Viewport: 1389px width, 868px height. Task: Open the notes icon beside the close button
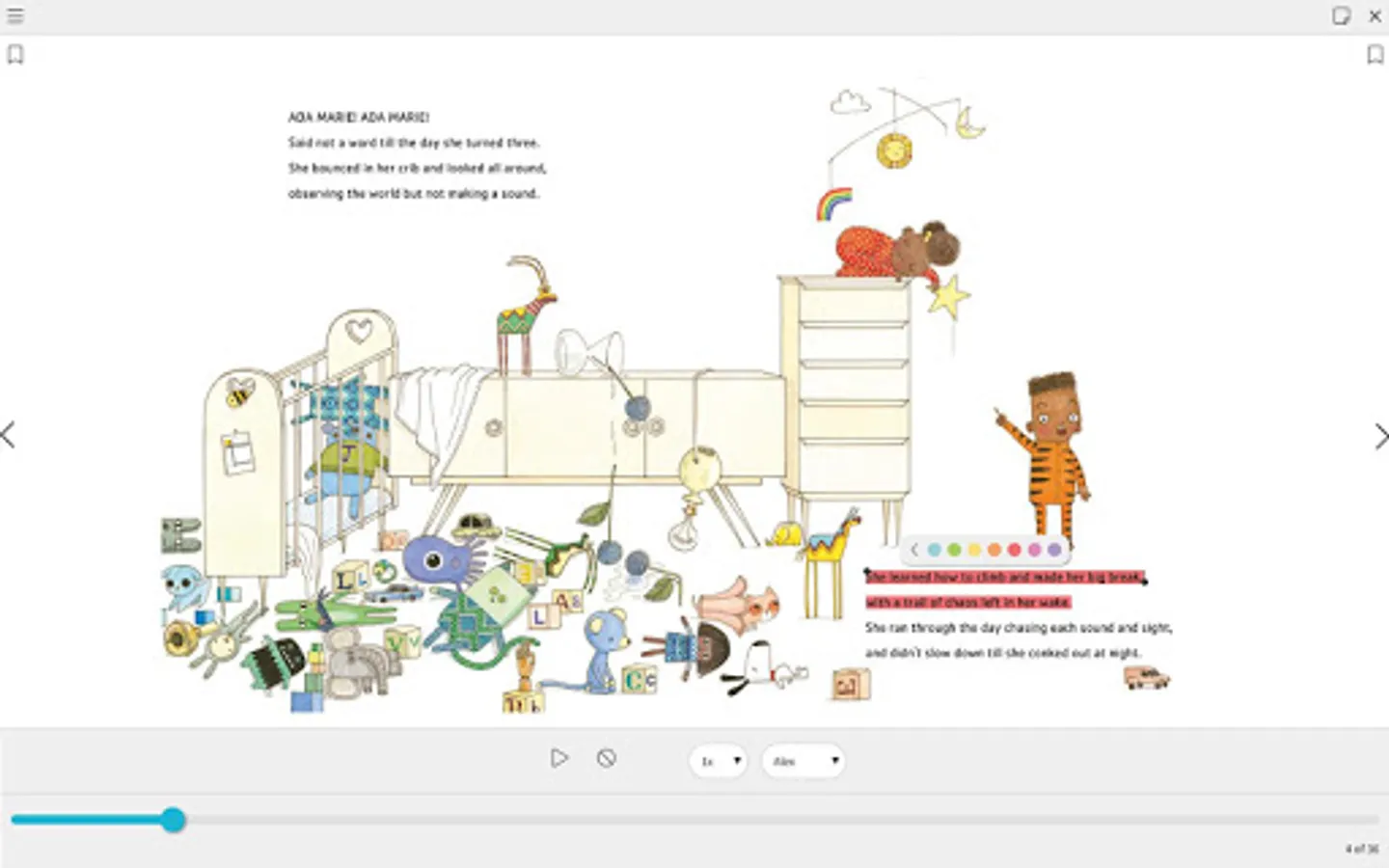pos(1341,15)
